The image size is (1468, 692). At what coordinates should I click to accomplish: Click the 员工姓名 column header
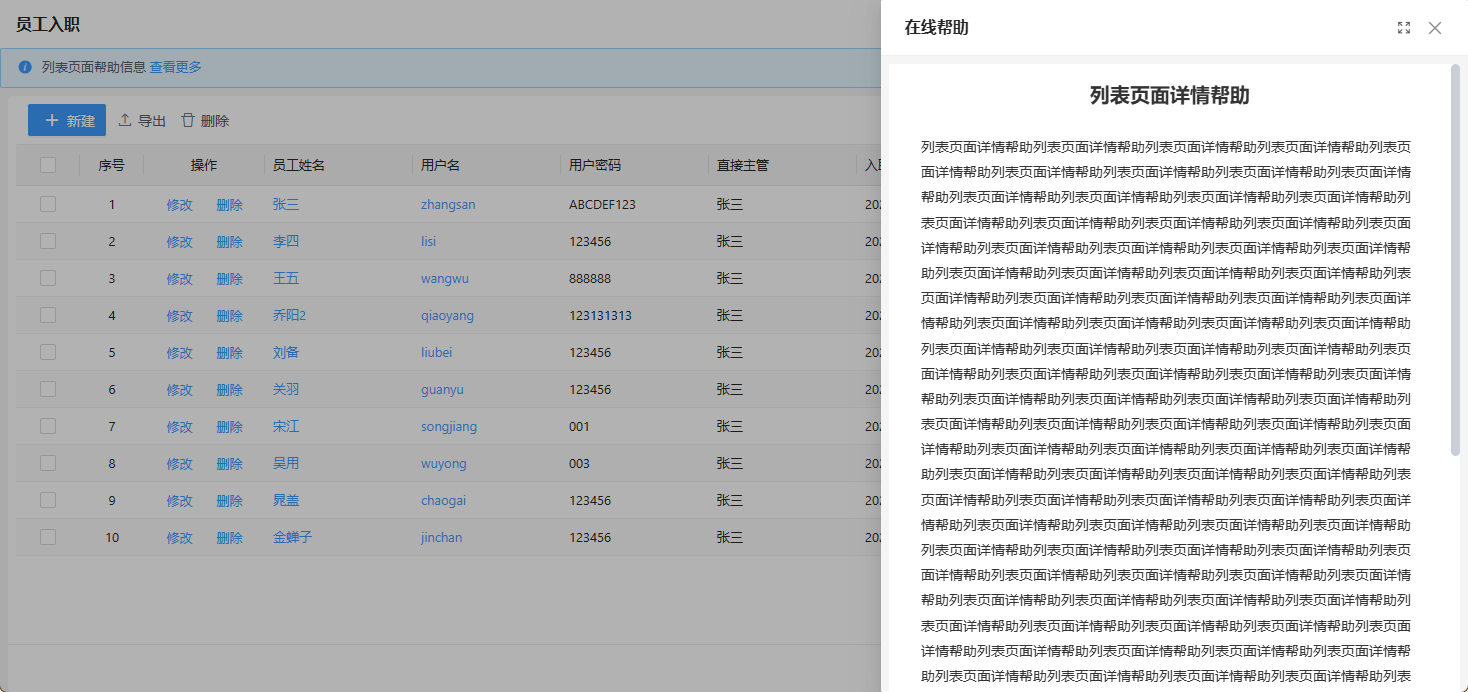tap(299, 166)
